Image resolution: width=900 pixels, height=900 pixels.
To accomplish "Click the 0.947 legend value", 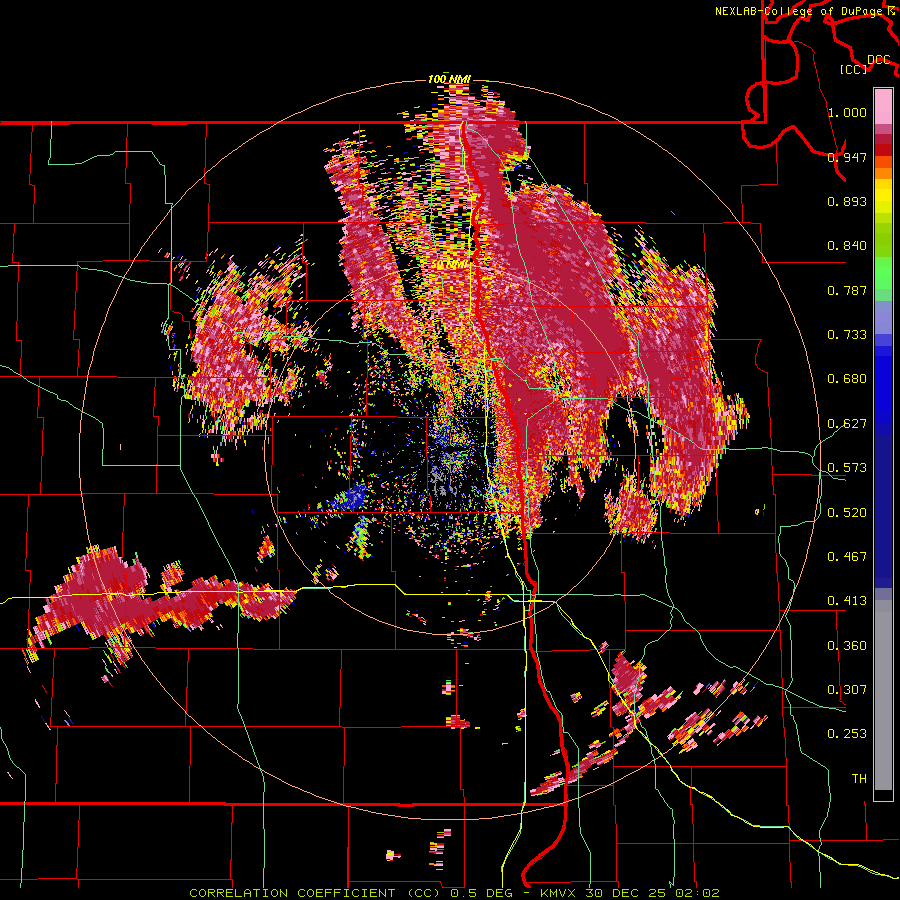I will point(847,157).
